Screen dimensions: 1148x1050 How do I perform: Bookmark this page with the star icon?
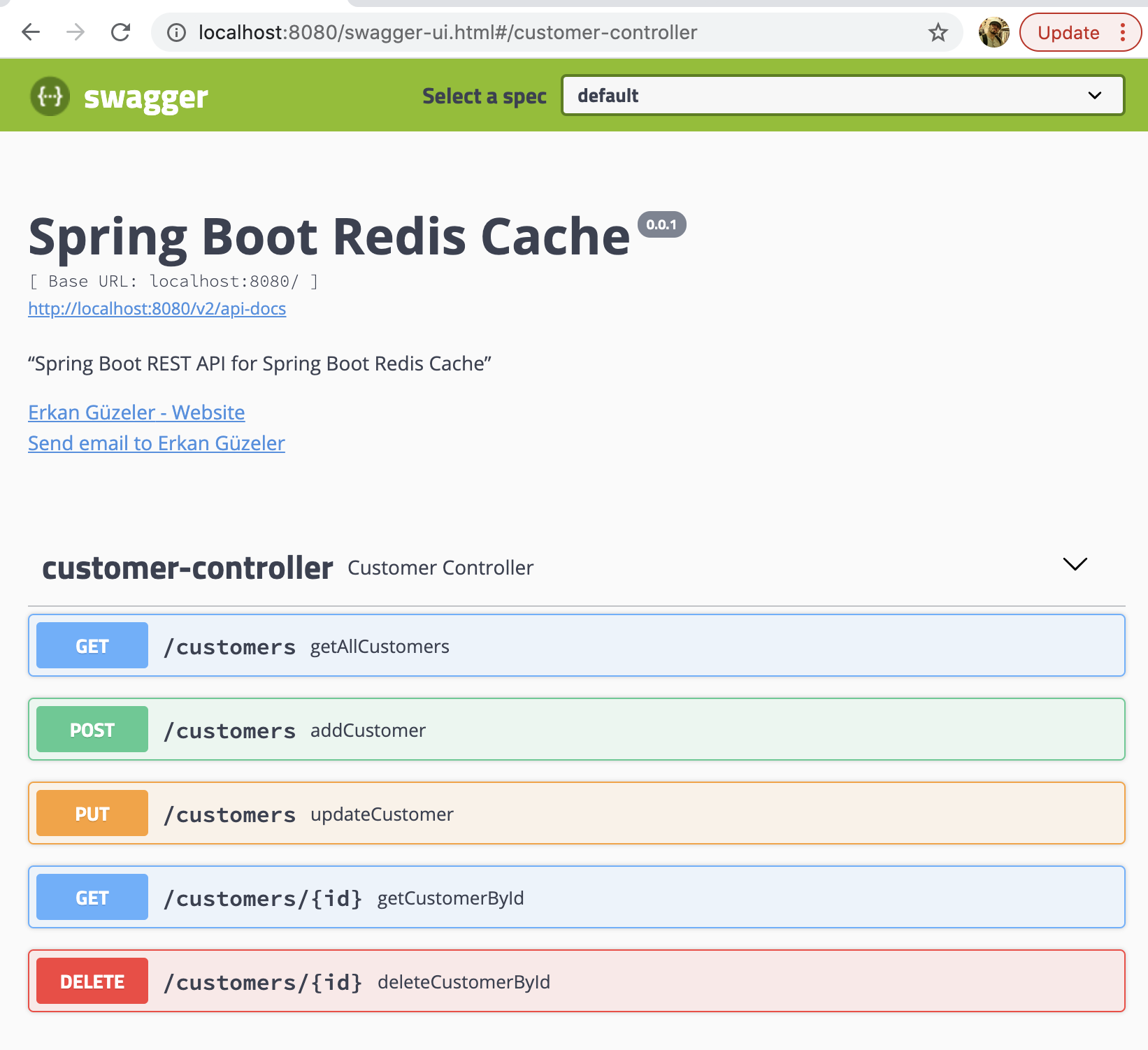(938, 32)
